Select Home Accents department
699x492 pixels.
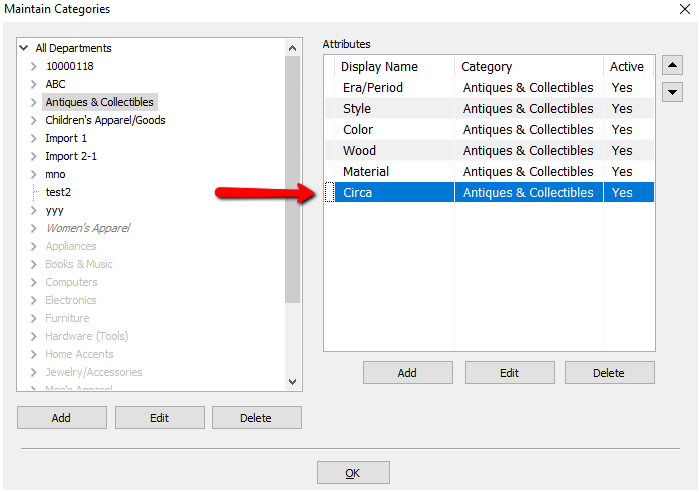[79, 354]
